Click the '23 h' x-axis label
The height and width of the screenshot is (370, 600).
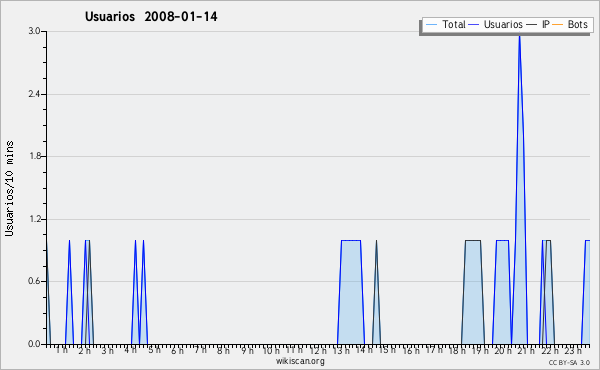coord(573,350)
